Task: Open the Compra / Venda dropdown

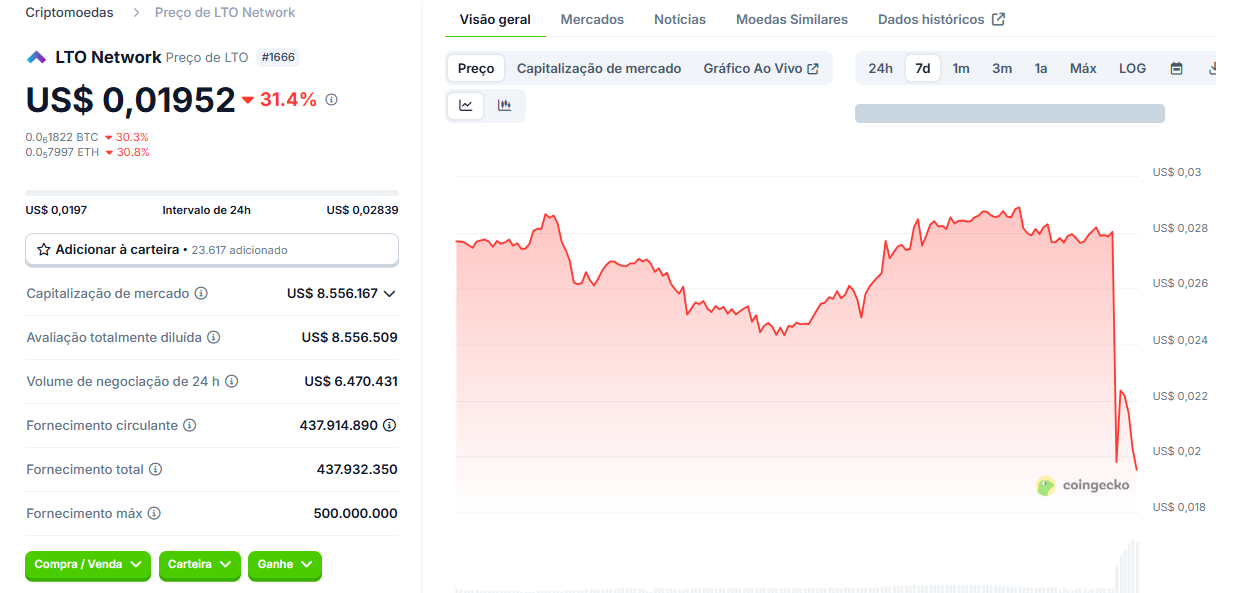Action: [88, 565]
